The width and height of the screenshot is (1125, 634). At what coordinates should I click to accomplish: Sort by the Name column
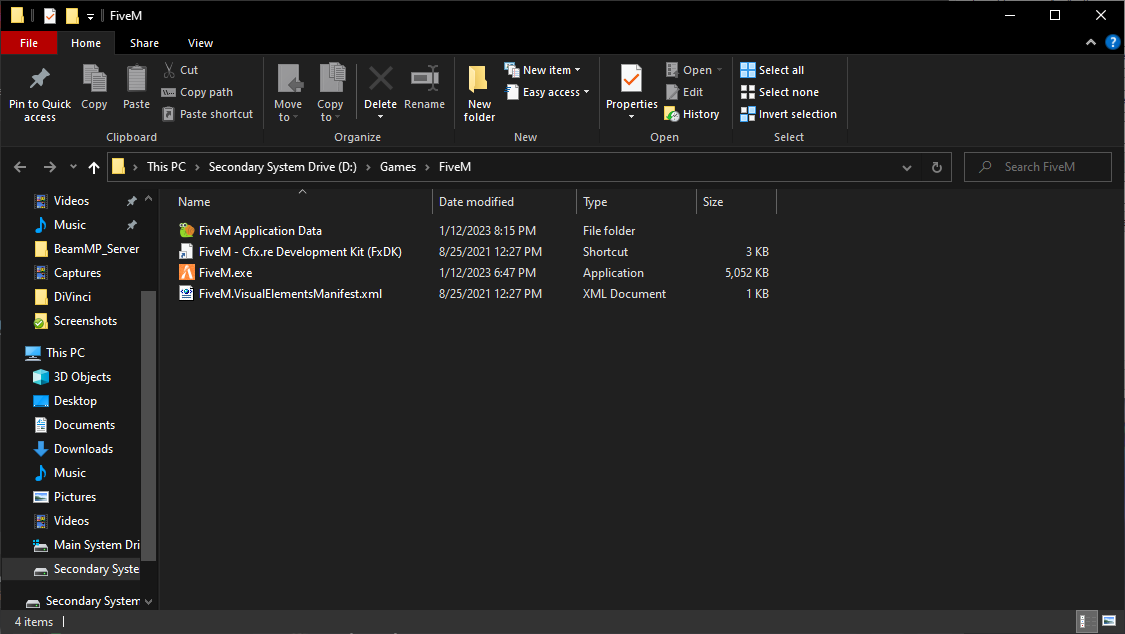(302, 202)
